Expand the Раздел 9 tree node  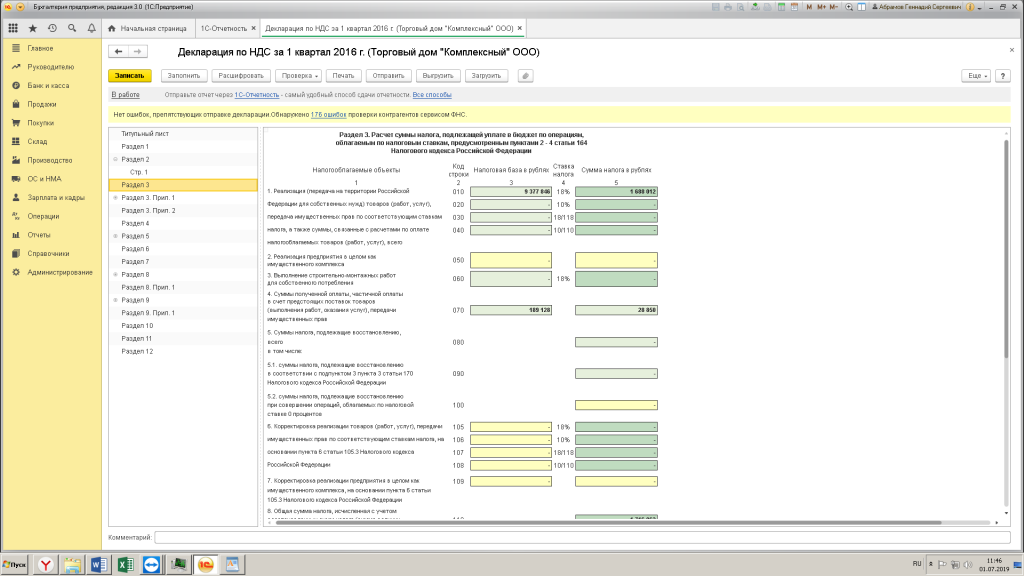click(x=116, y=300)
